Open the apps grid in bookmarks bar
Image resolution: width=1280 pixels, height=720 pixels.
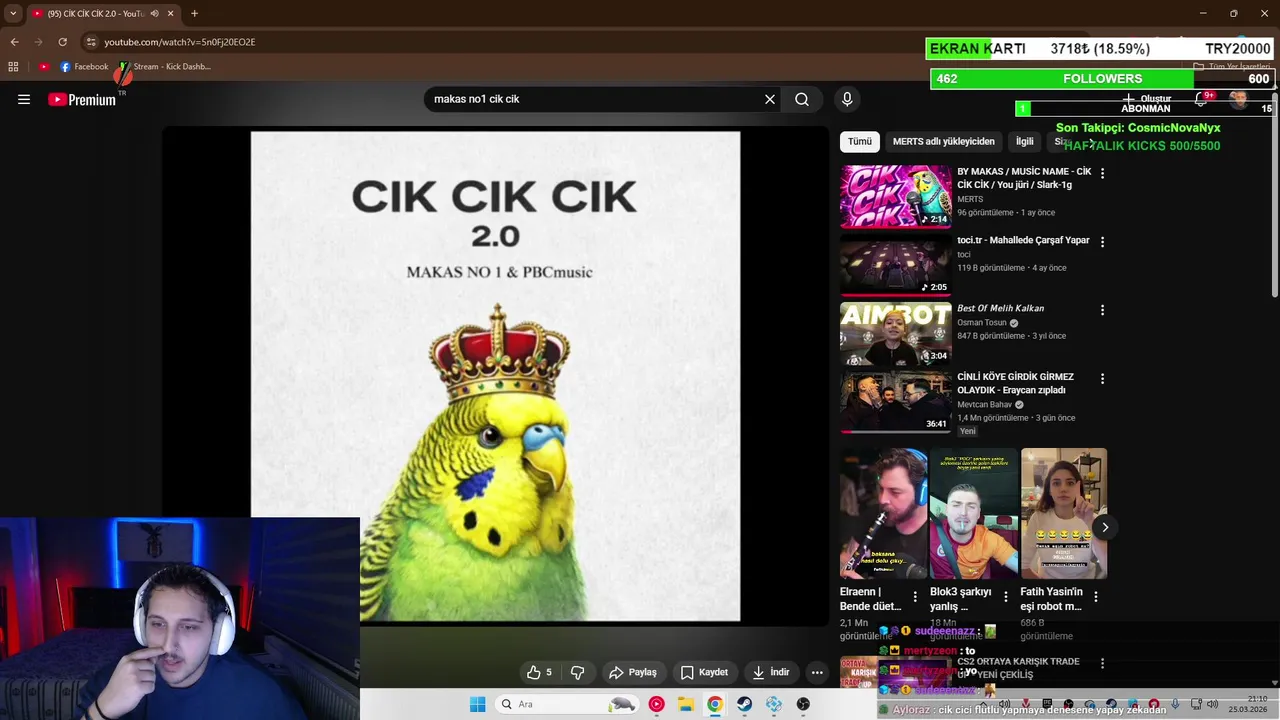pos(13,67)
